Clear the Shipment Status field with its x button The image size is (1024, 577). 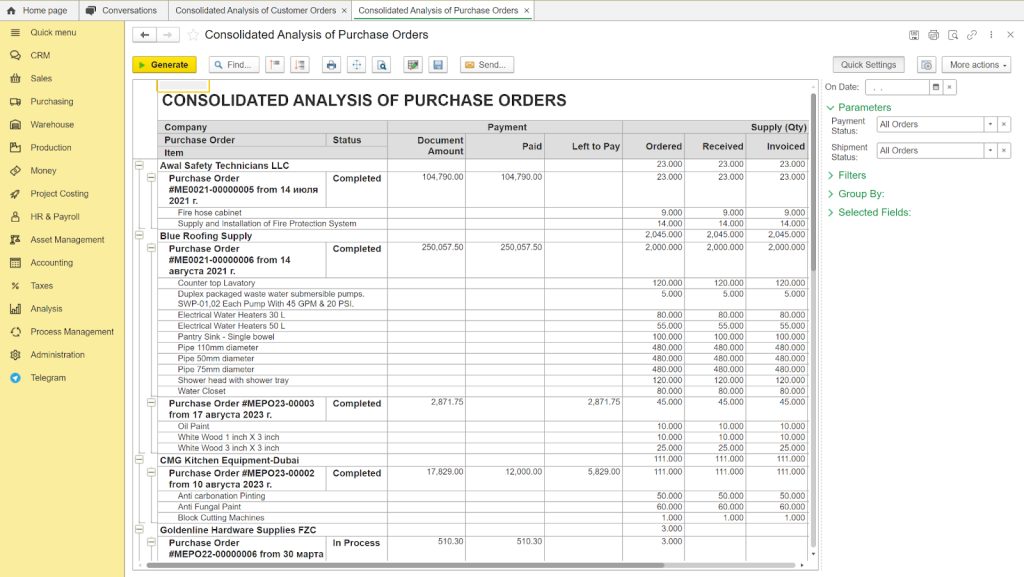[x=1002, y=150]
